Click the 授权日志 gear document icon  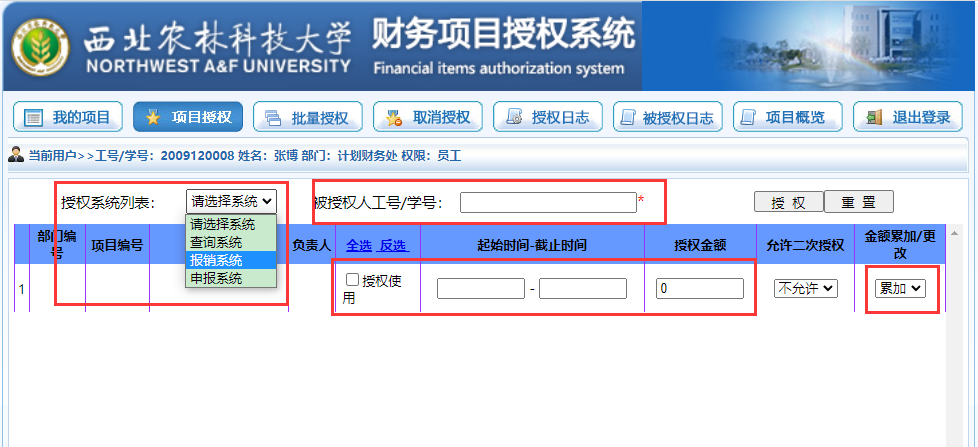514,117
